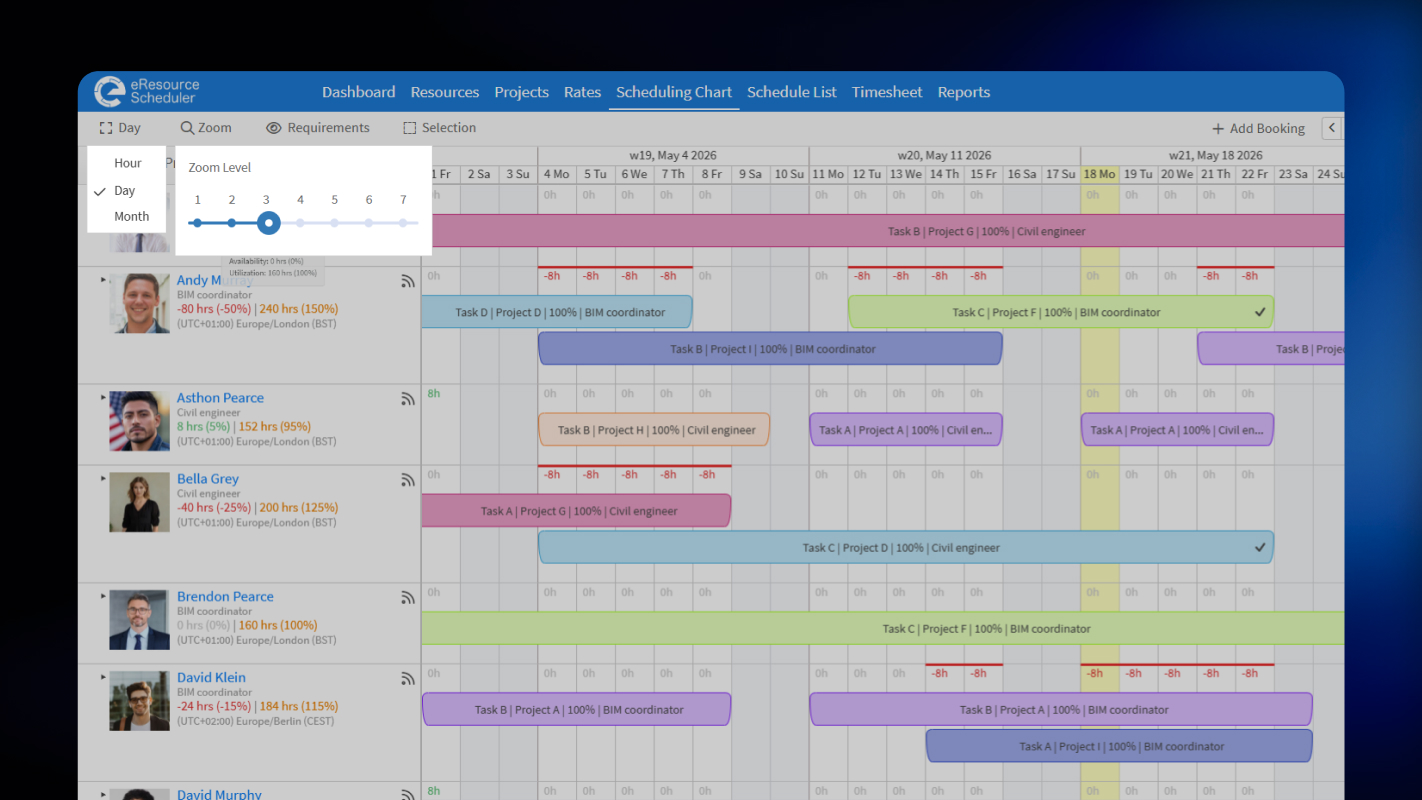Click Bella Grey's profile photo
The image size is (1422, 800).
(140, 502)
